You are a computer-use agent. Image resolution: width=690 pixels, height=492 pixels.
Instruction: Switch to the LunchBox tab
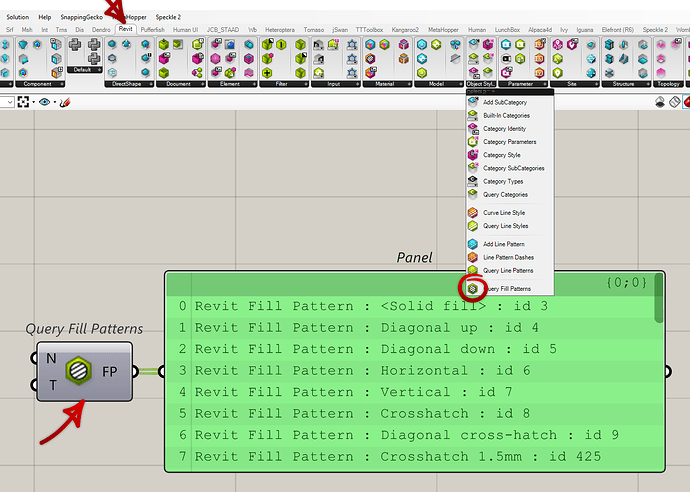[507, 29]
